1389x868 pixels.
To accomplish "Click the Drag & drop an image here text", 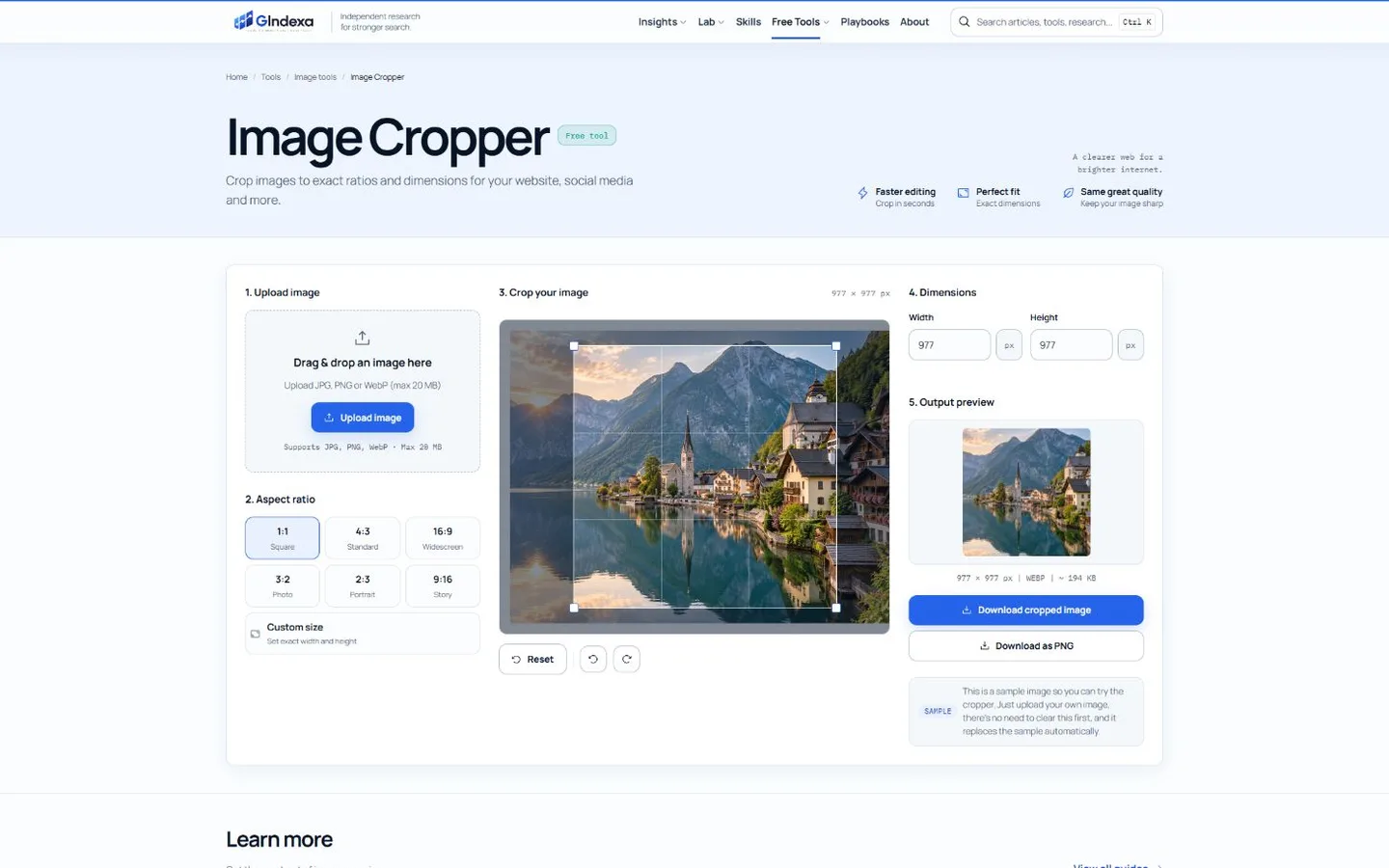I will (x=363, y=363).
